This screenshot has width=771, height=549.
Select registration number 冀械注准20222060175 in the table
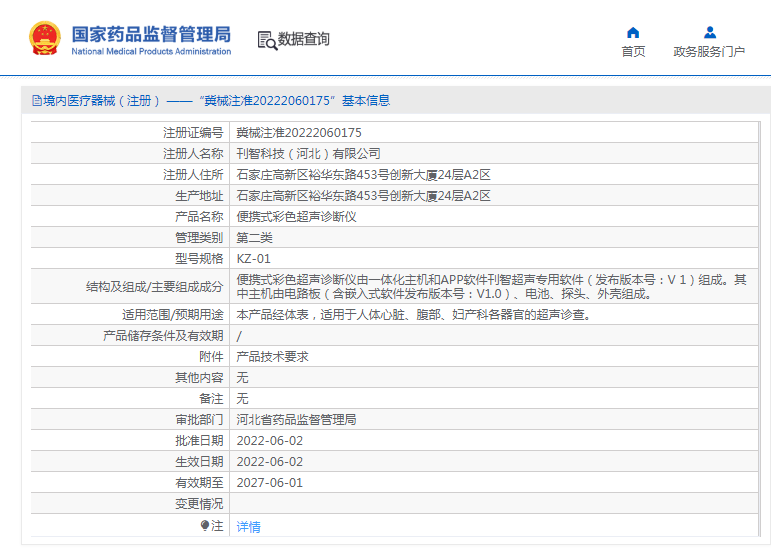point(299,132)
